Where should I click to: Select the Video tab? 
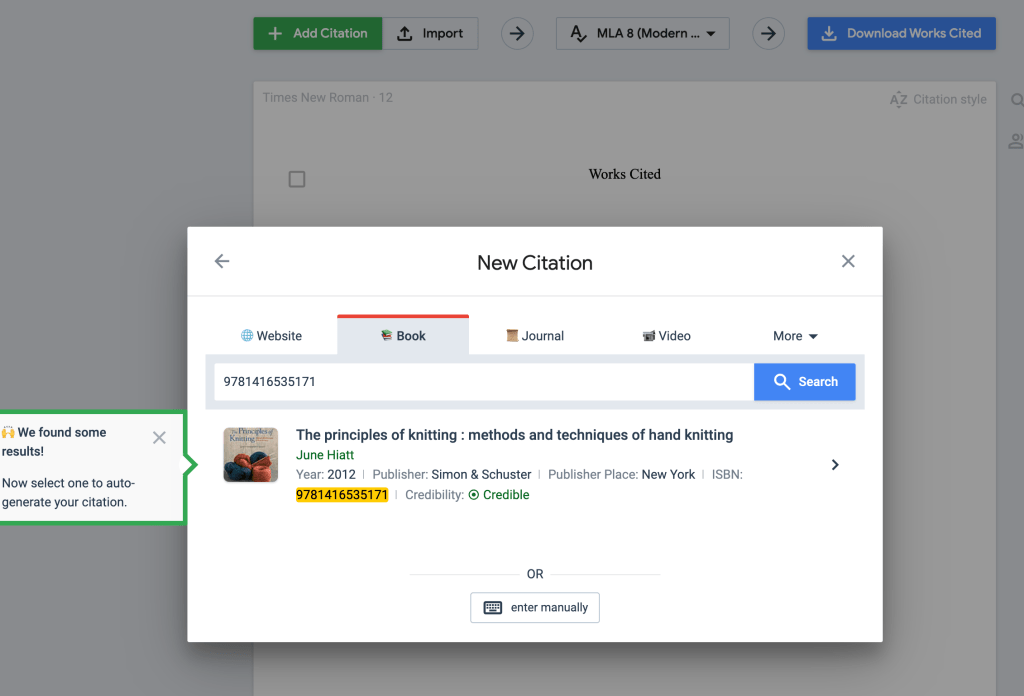pos(666,336)
